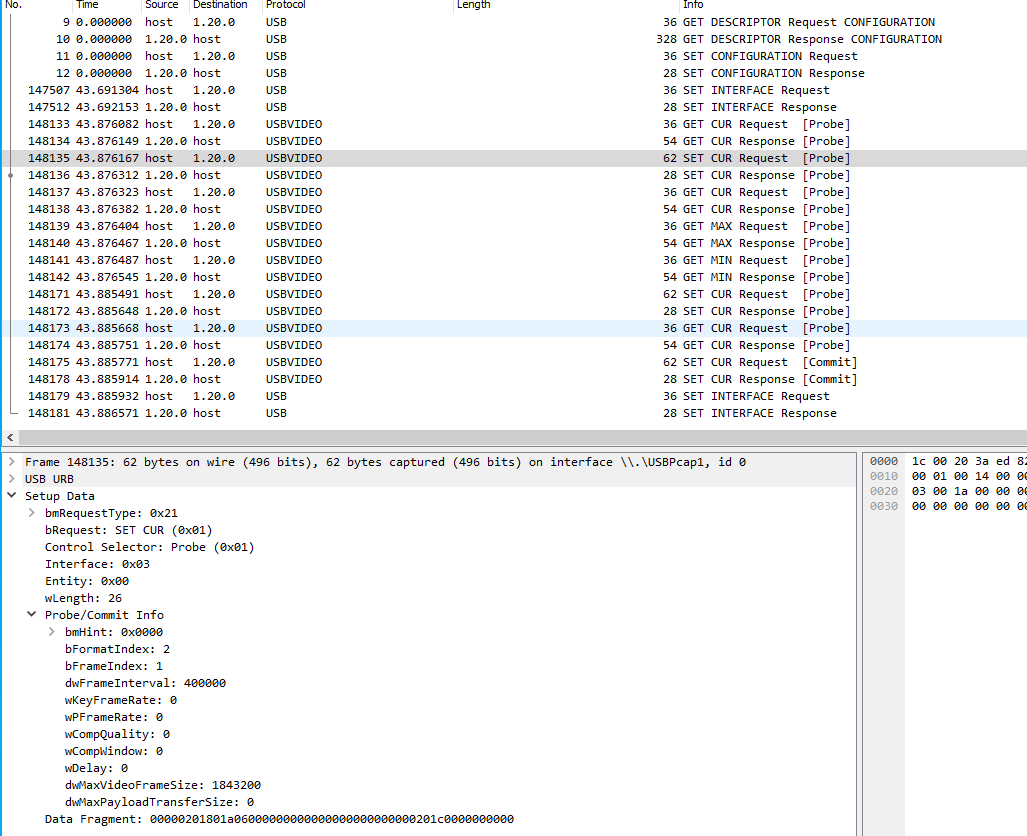Image resolution: width=1027 pixels, height=836 pixels.
Task: Select packet 147512 SET INTERFACE Response
Action: (514, 107)
